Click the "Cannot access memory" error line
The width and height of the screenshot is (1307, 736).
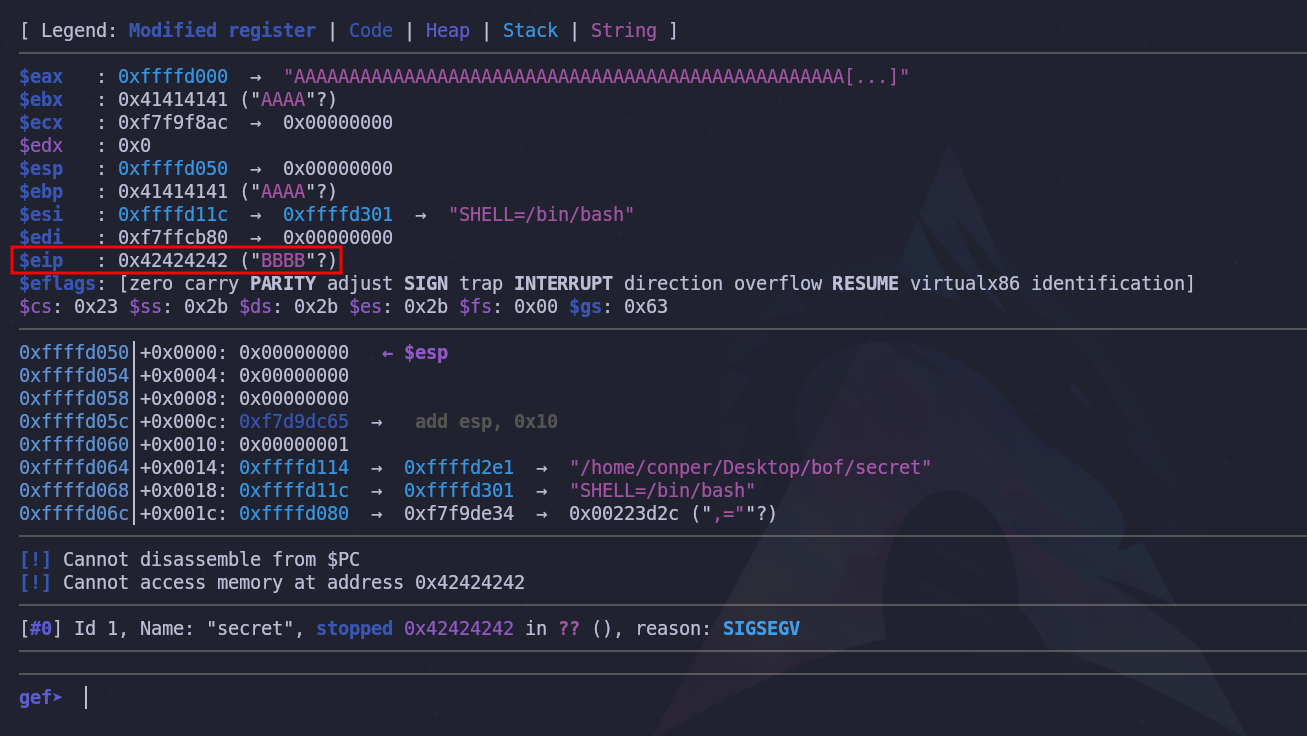[x=293, y=583]
